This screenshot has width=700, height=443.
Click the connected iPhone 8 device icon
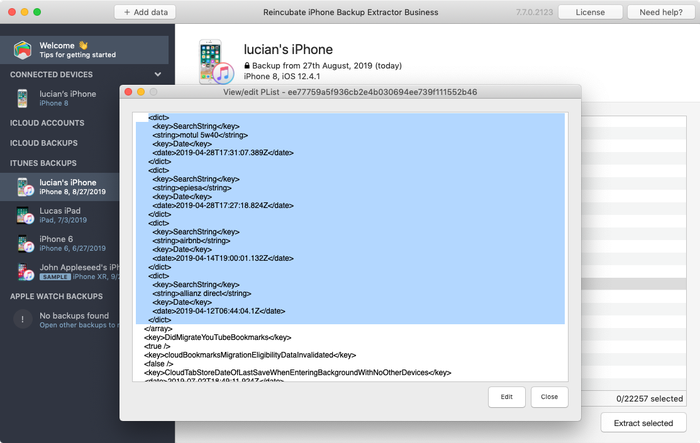coord(22,98)
